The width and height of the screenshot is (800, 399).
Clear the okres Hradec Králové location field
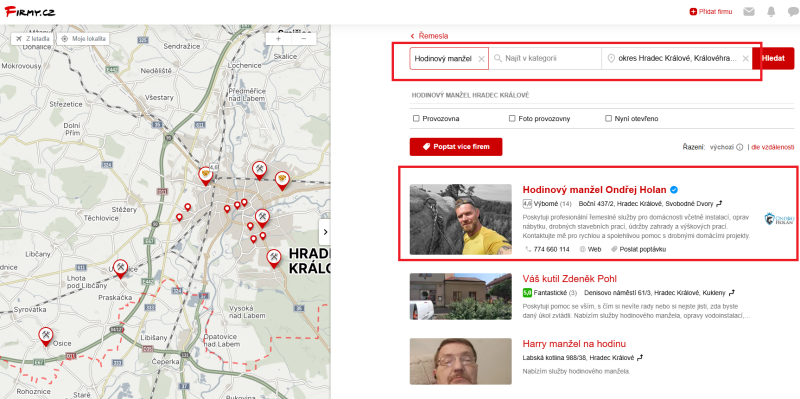[x=745, y=59]
